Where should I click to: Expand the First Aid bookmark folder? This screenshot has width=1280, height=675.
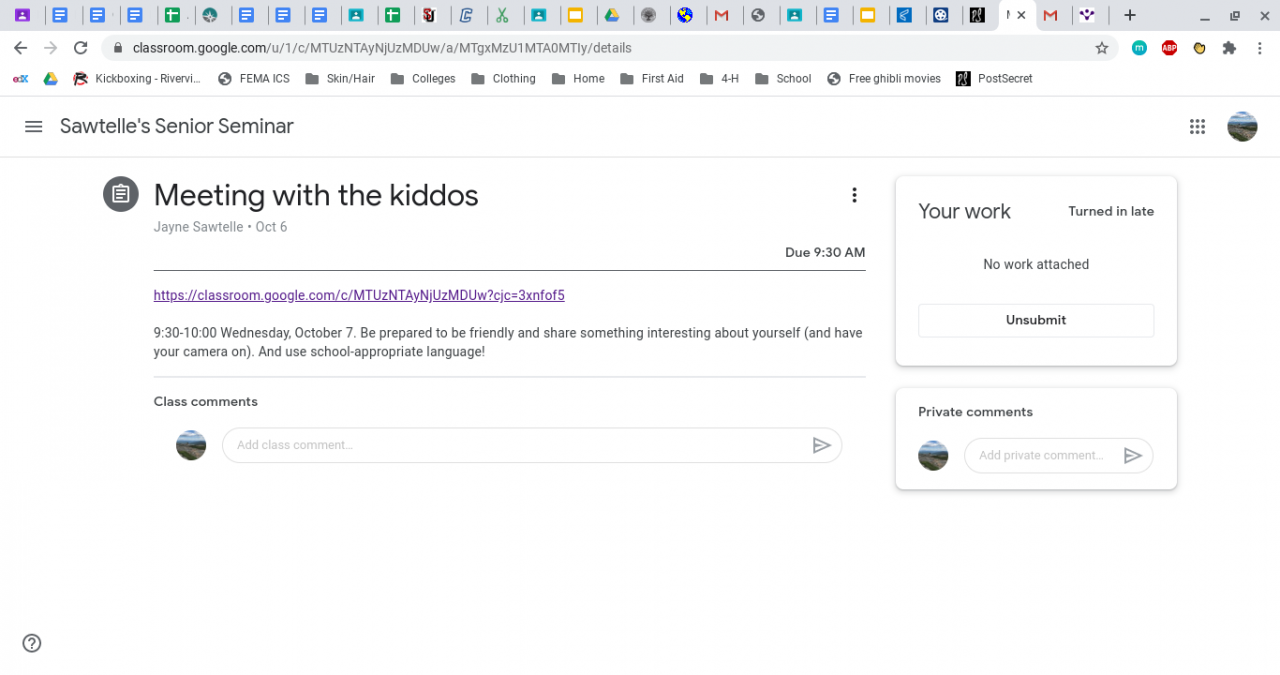tap(652, 79)
